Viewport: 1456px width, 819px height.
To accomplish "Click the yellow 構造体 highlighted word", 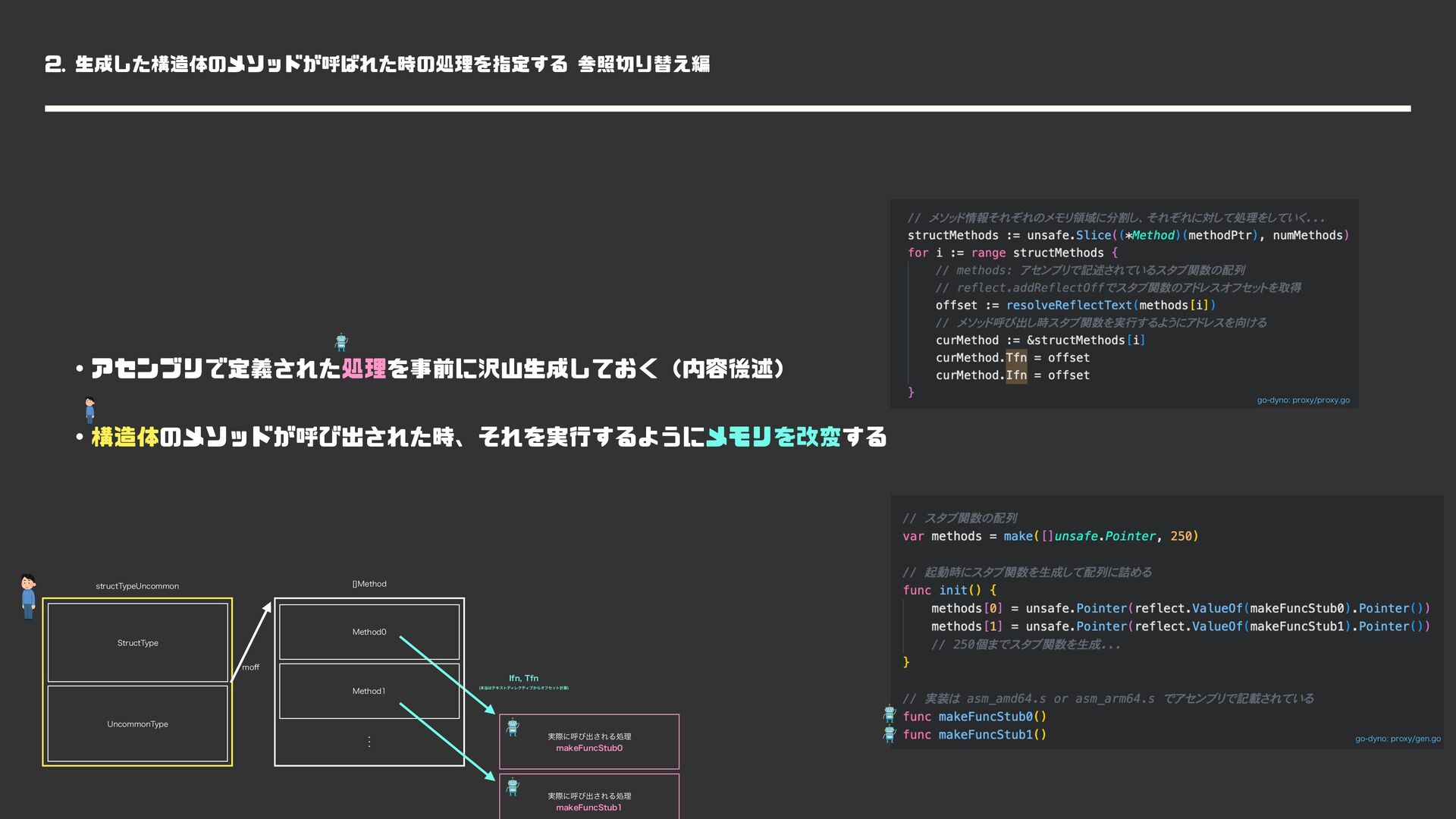I will tap(125, 438).
